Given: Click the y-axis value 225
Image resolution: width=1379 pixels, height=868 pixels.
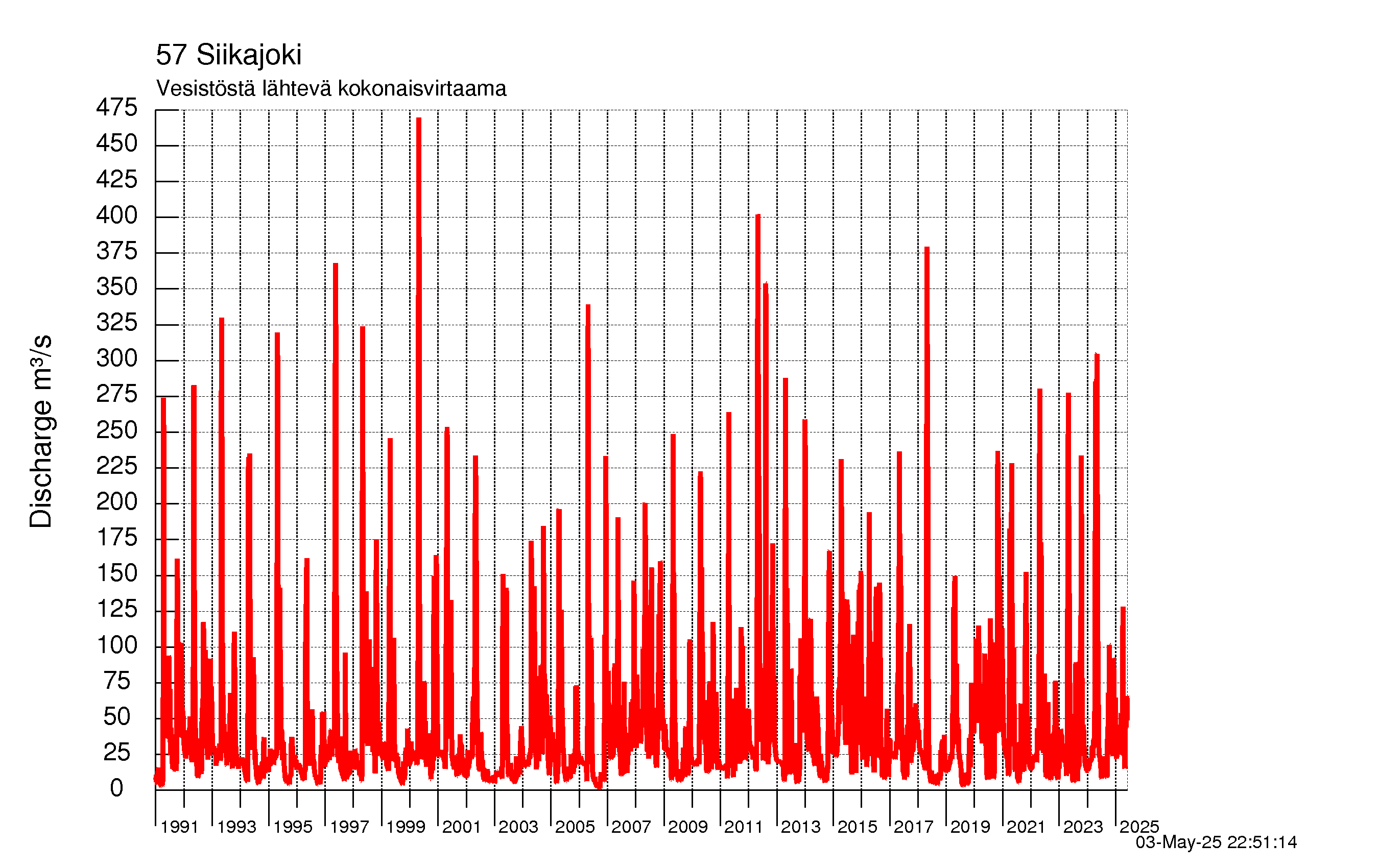Looking at the screenshot, I should coord(117,466).
